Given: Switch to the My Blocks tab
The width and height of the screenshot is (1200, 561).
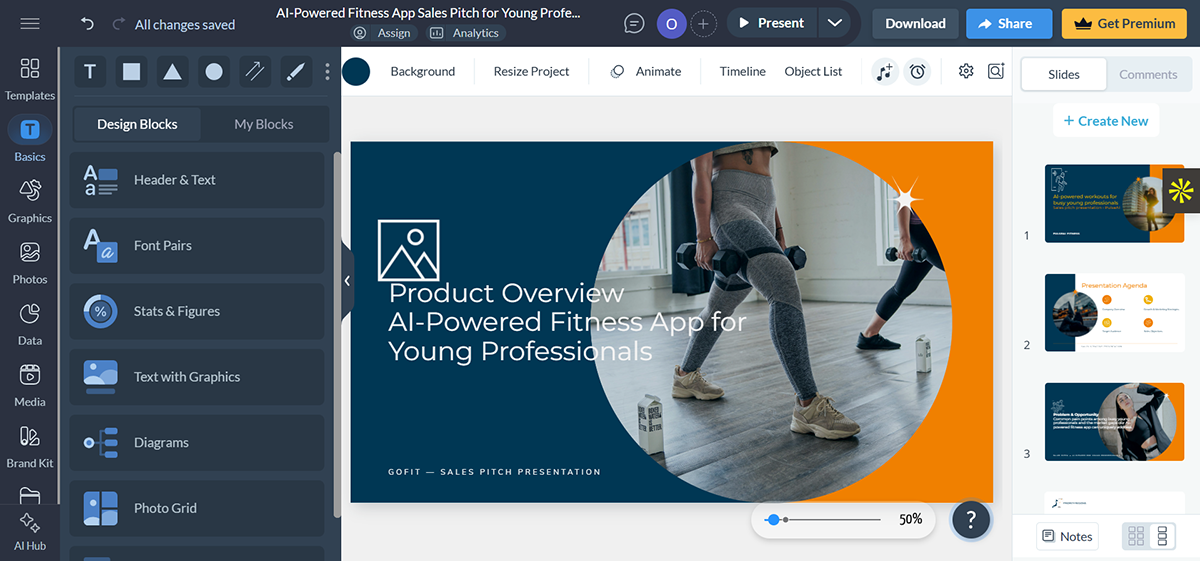Looking at the screenshot, I should (264, 124).
